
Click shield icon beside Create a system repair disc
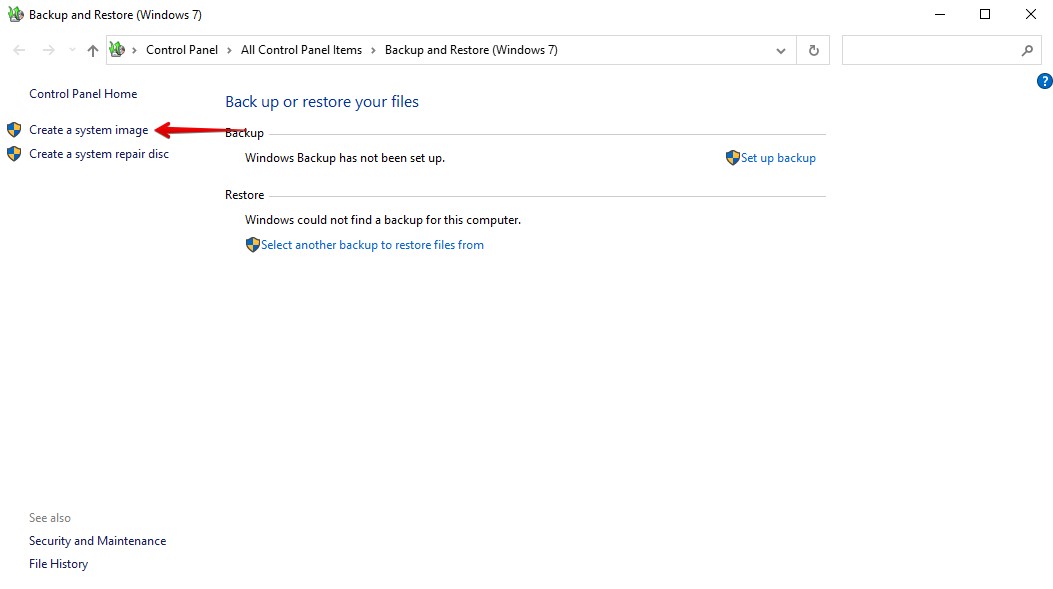(14, 154)
